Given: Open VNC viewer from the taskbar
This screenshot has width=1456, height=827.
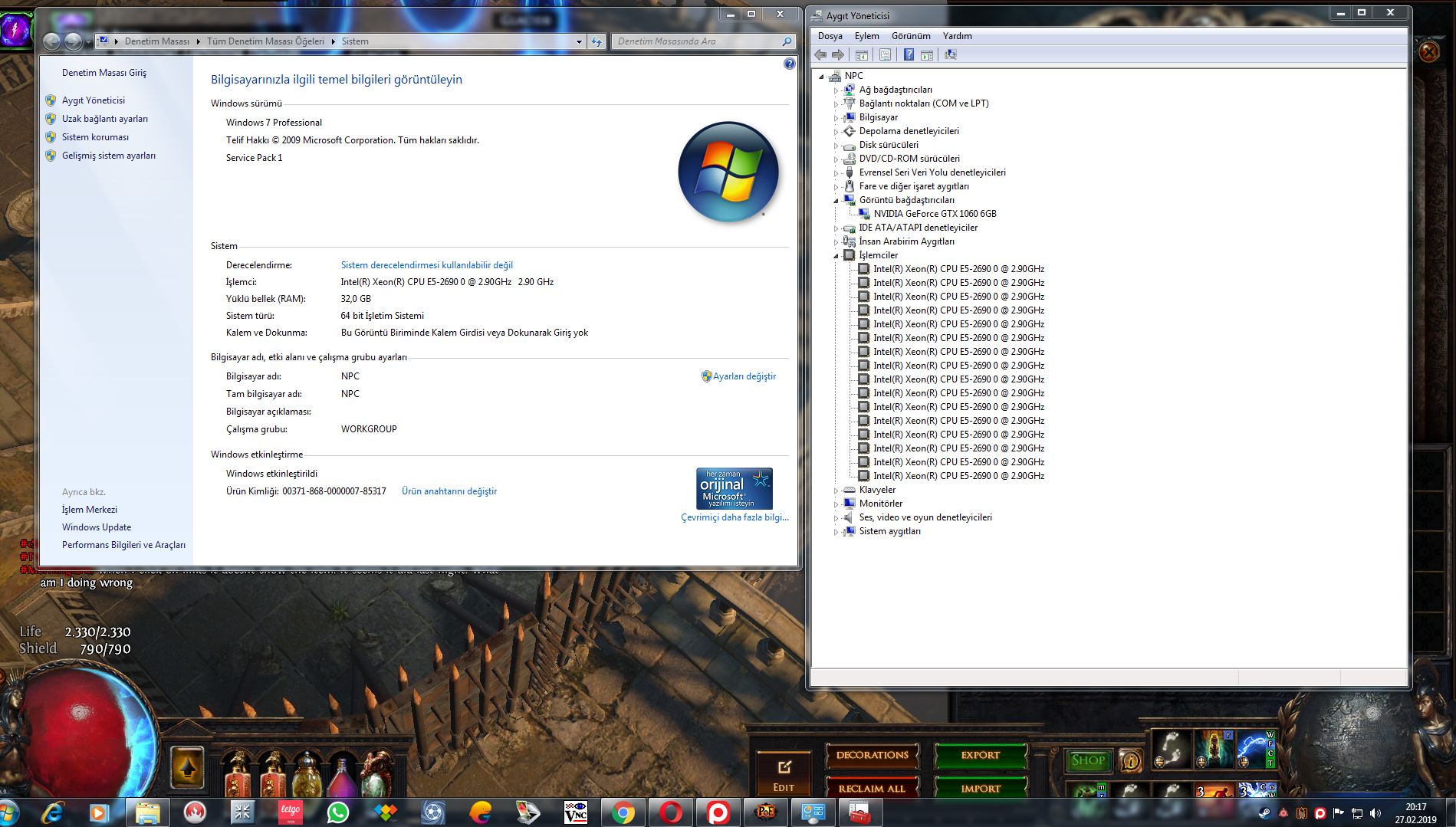Looking at the screenshot, I should click(x=575, y=812).
